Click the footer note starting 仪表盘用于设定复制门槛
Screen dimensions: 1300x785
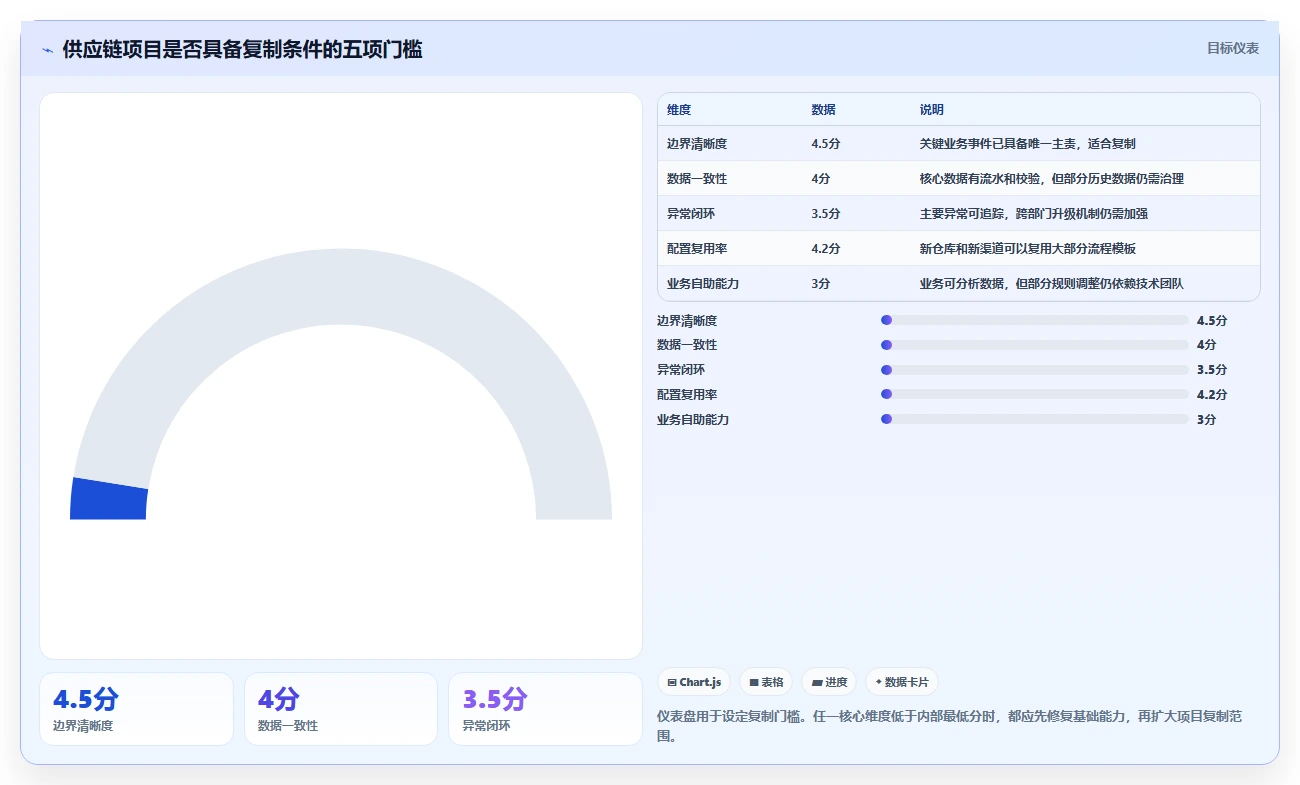[x=949, y=726]
